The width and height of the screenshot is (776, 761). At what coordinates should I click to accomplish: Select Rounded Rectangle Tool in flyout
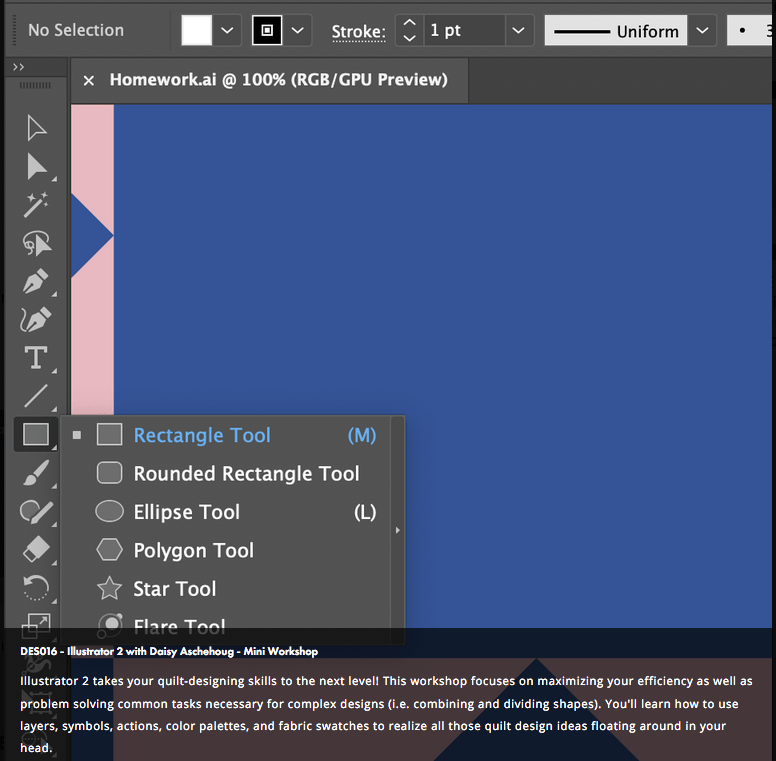point(246,474)
